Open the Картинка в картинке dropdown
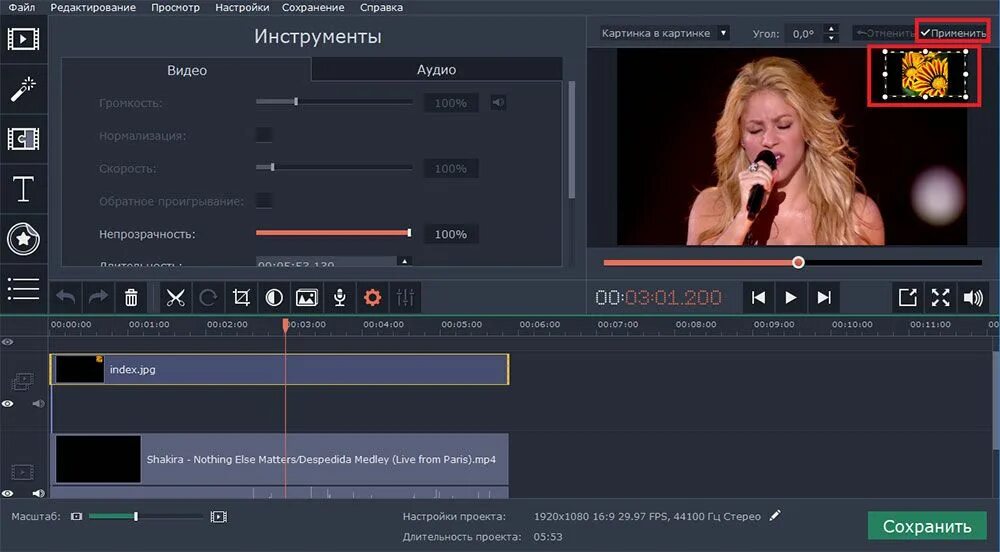Viewport: 1000px width, 552px height. click(664, 33)
